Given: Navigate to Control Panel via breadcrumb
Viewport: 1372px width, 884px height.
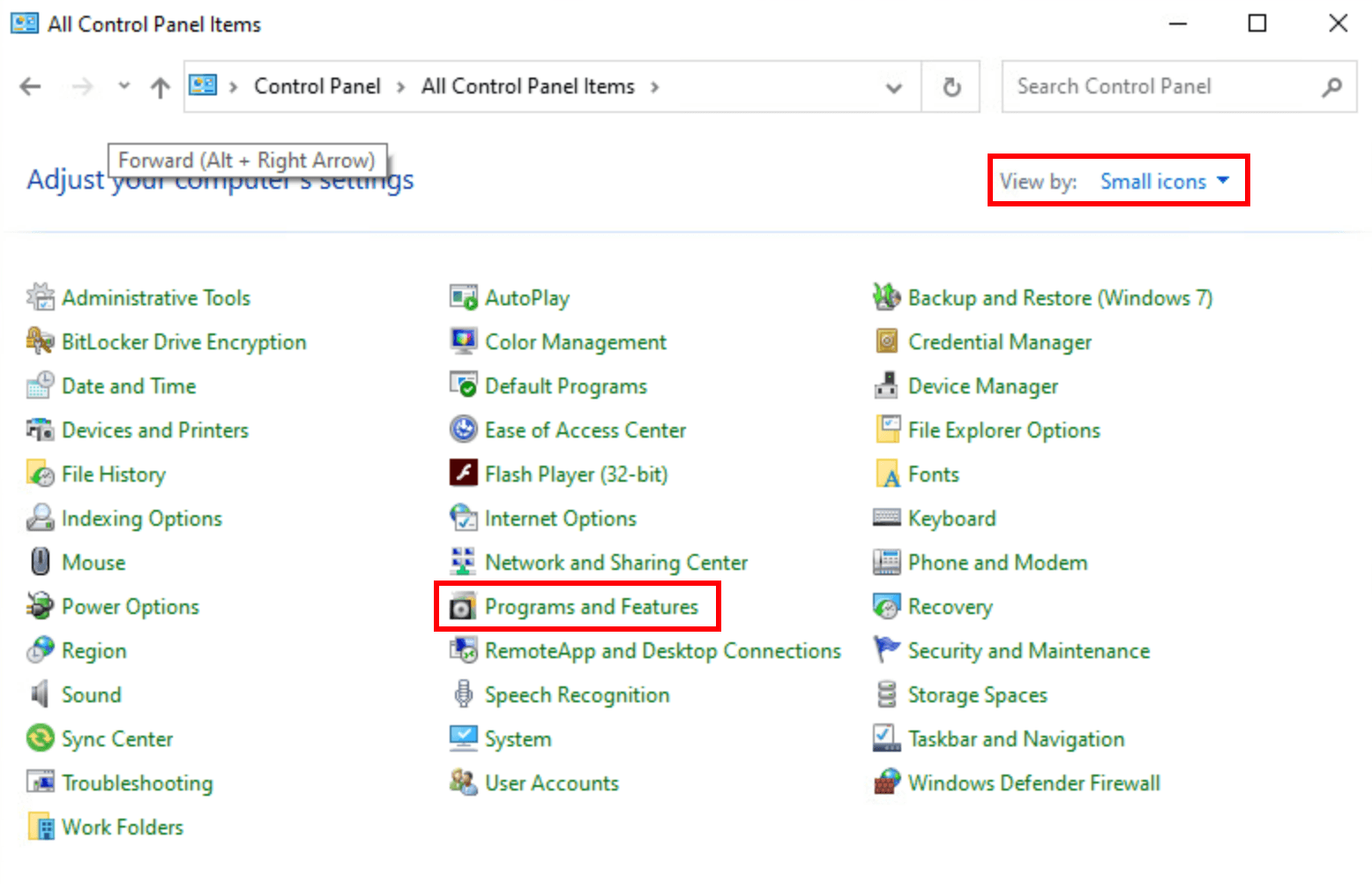Looking at the screenshot, I should [x=317, y=86].
